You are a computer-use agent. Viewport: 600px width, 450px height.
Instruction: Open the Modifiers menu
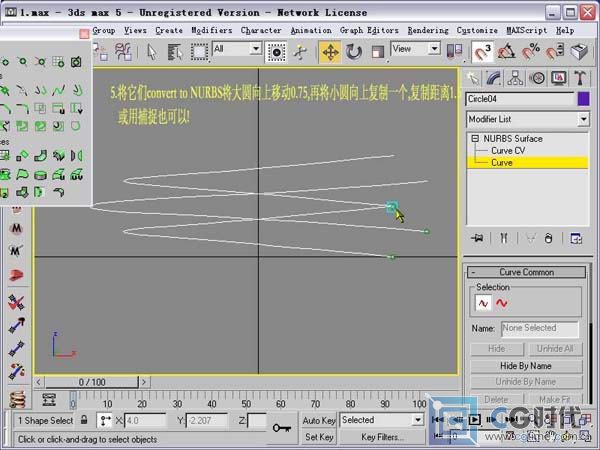point(212,30)
